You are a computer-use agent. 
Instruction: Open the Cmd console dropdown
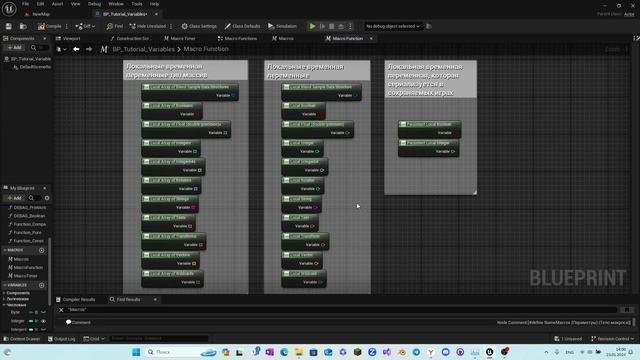(x=94, y=339)
